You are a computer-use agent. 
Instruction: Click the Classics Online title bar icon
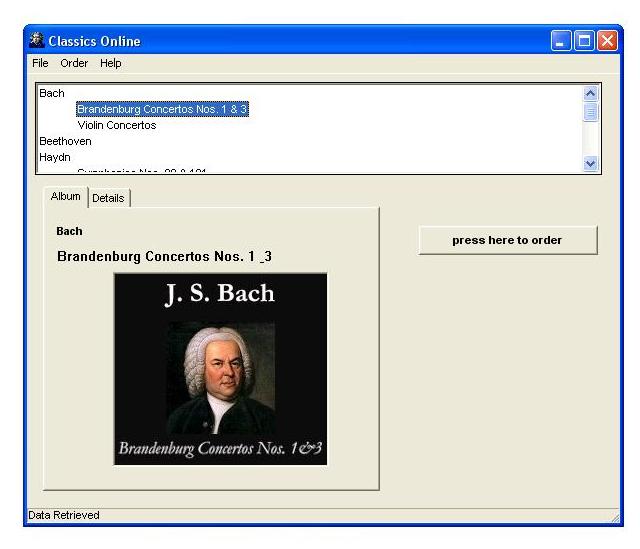point(37,40)
